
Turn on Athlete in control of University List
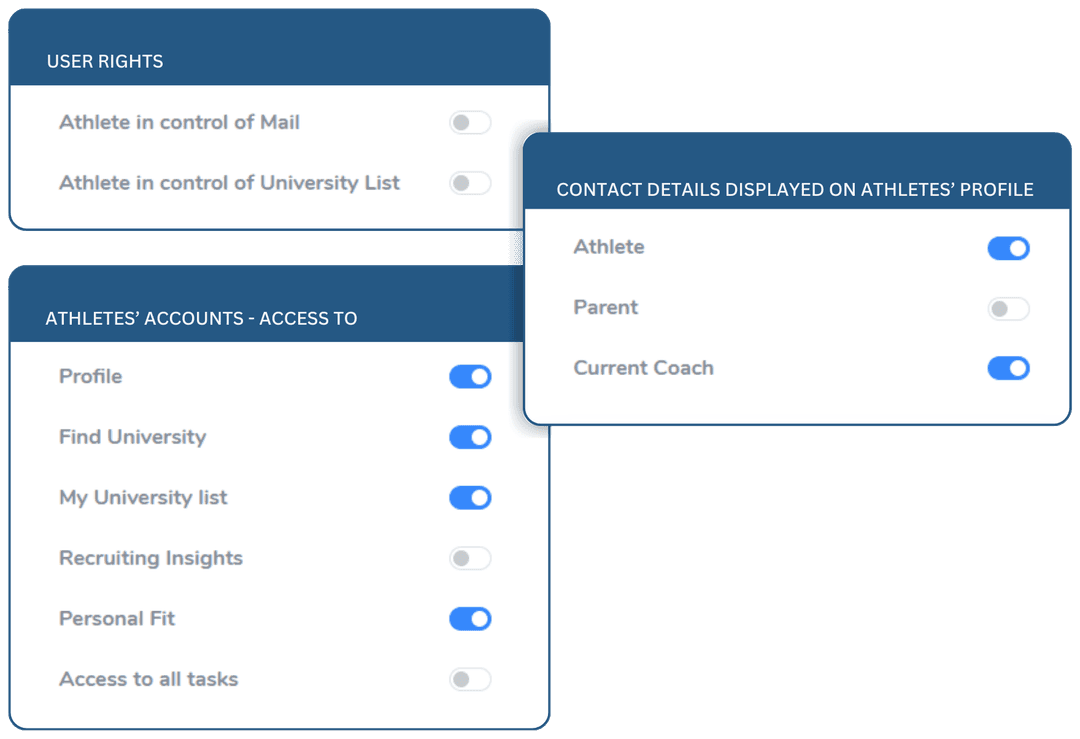pyautogui.click(x=470, y=183)
